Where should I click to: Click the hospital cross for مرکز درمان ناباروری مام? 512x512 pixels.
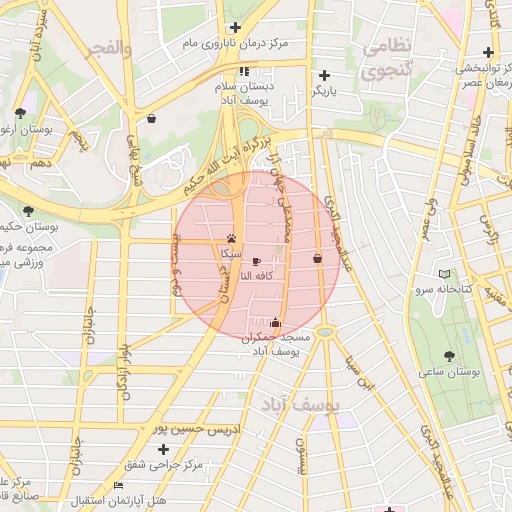(x=235, y=27)
